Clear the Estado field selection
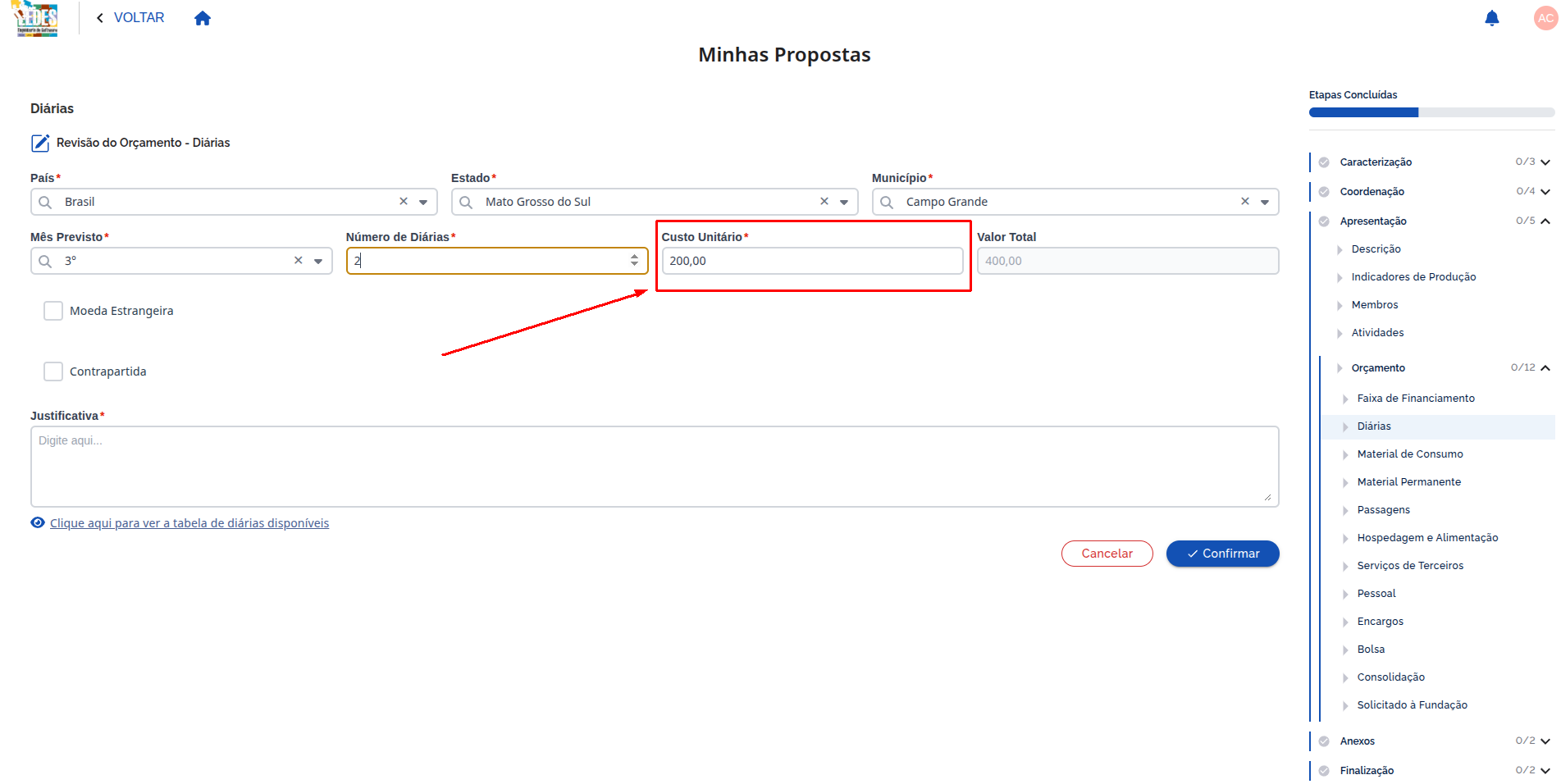Viewport: 1561px width, 784px height. (824, 201)
